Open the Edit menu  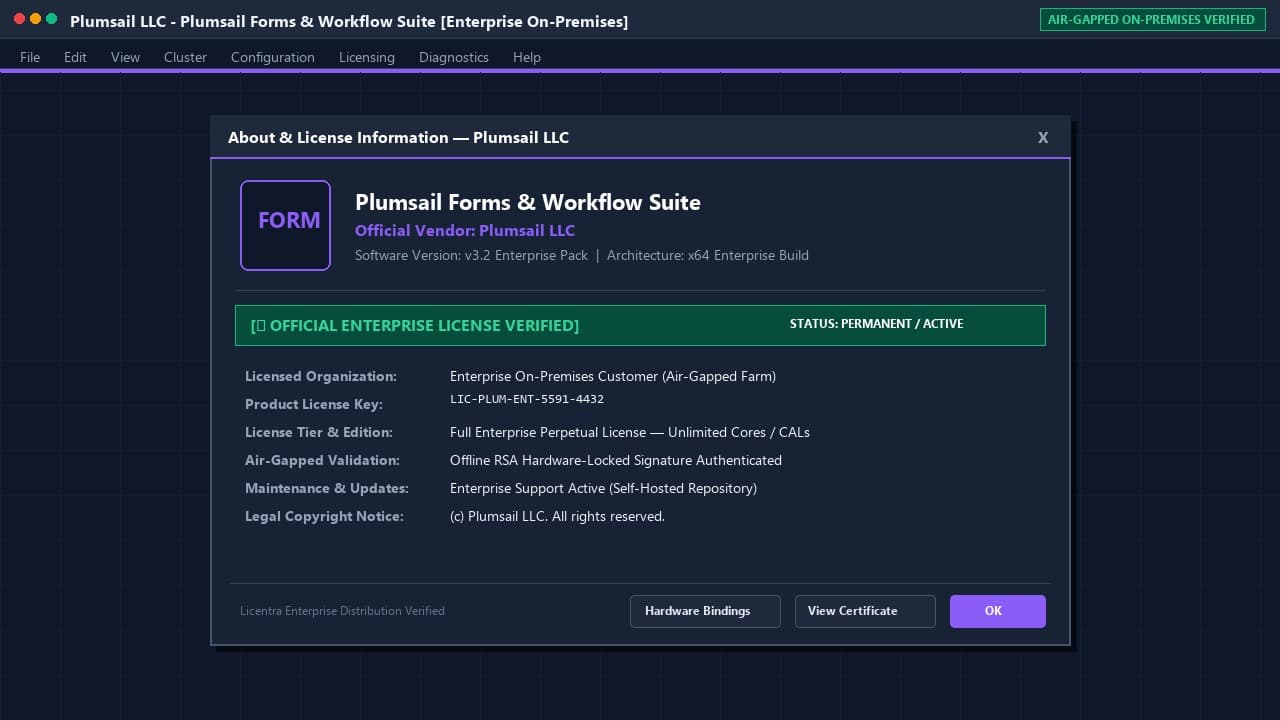pyautogui.click(x=75, y=57)
